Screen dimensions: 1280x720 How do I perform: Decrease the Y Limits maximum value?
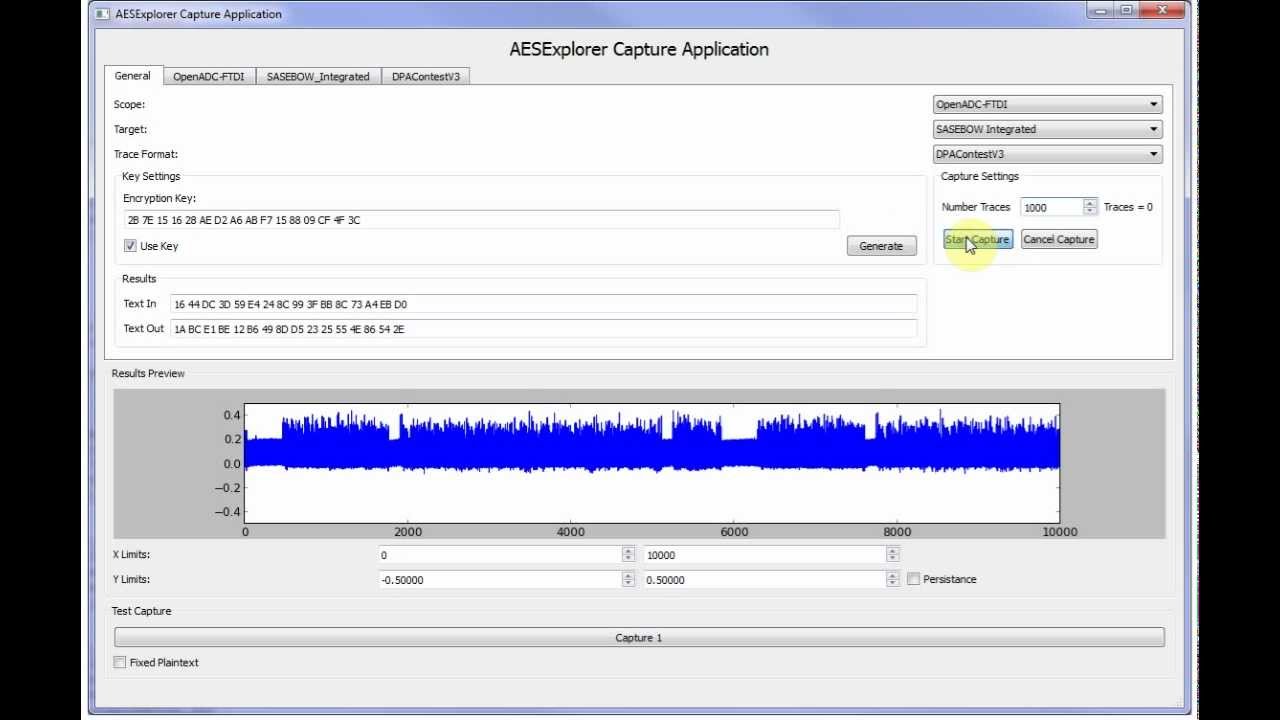point(892,584)
